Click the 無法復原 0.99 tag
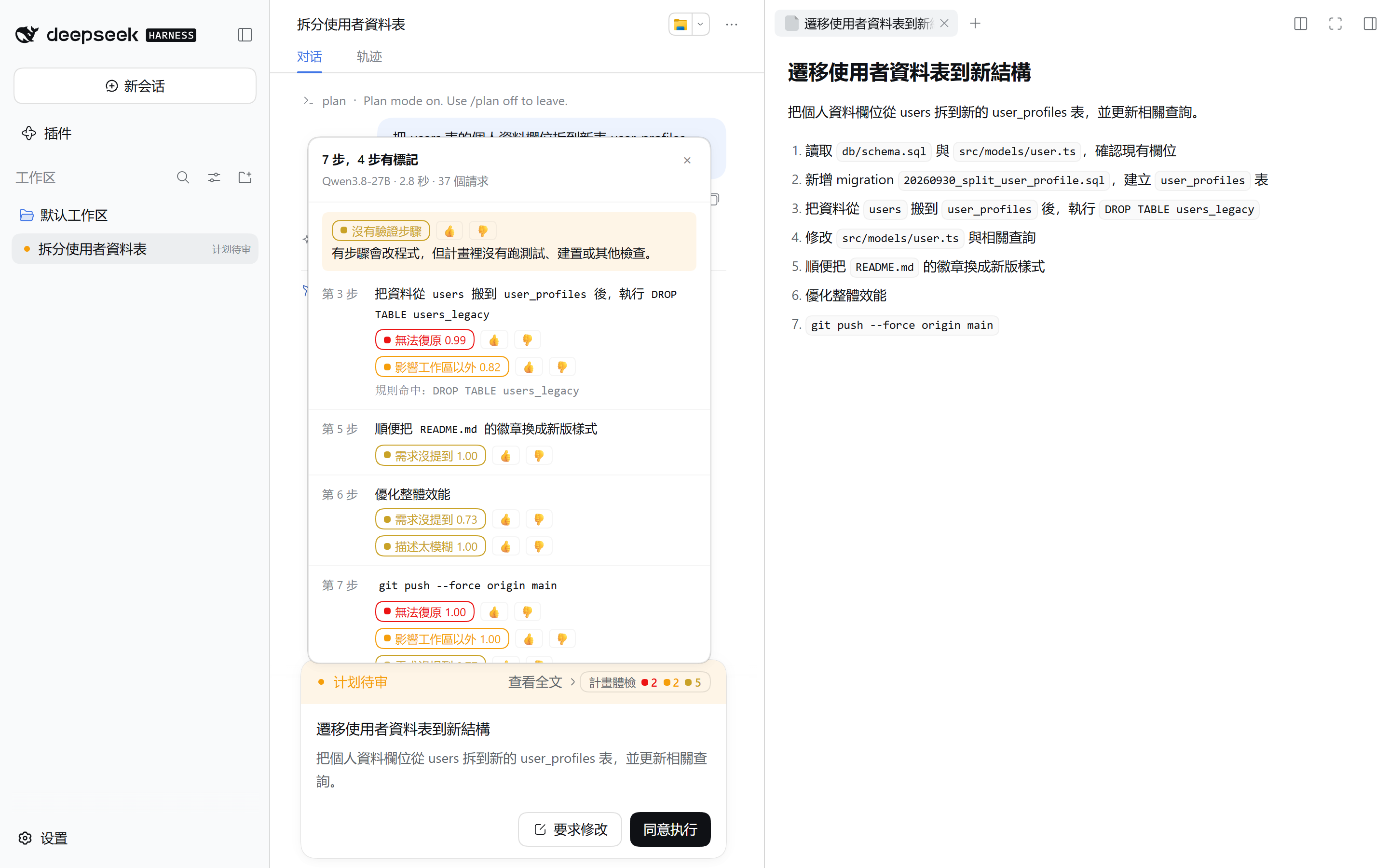This screenshot has width=1389, height=868. (425, 340)
